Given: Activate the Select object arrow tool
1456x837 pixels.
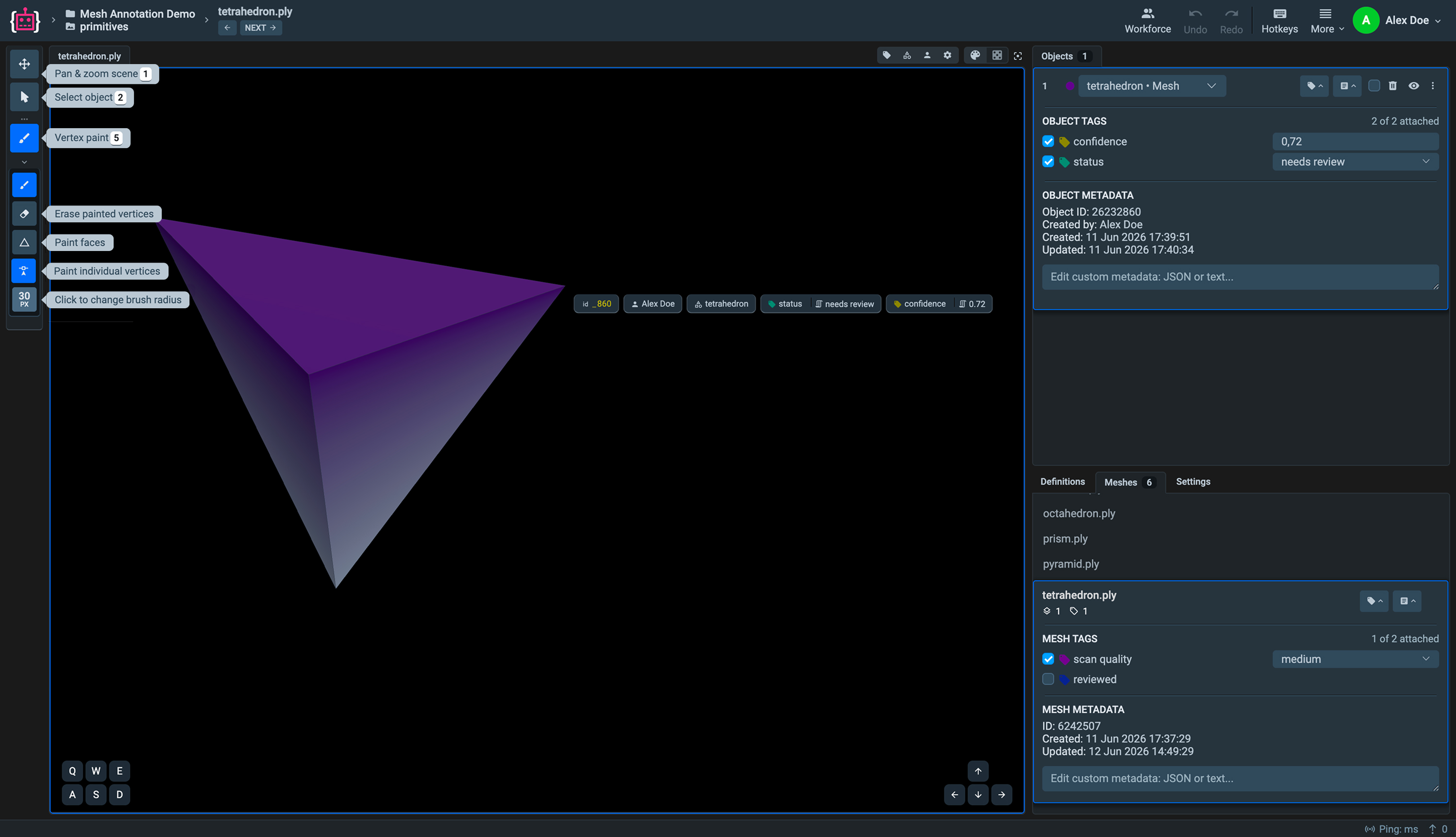Looking at the screenshot, I should click(x=24, y=97).
